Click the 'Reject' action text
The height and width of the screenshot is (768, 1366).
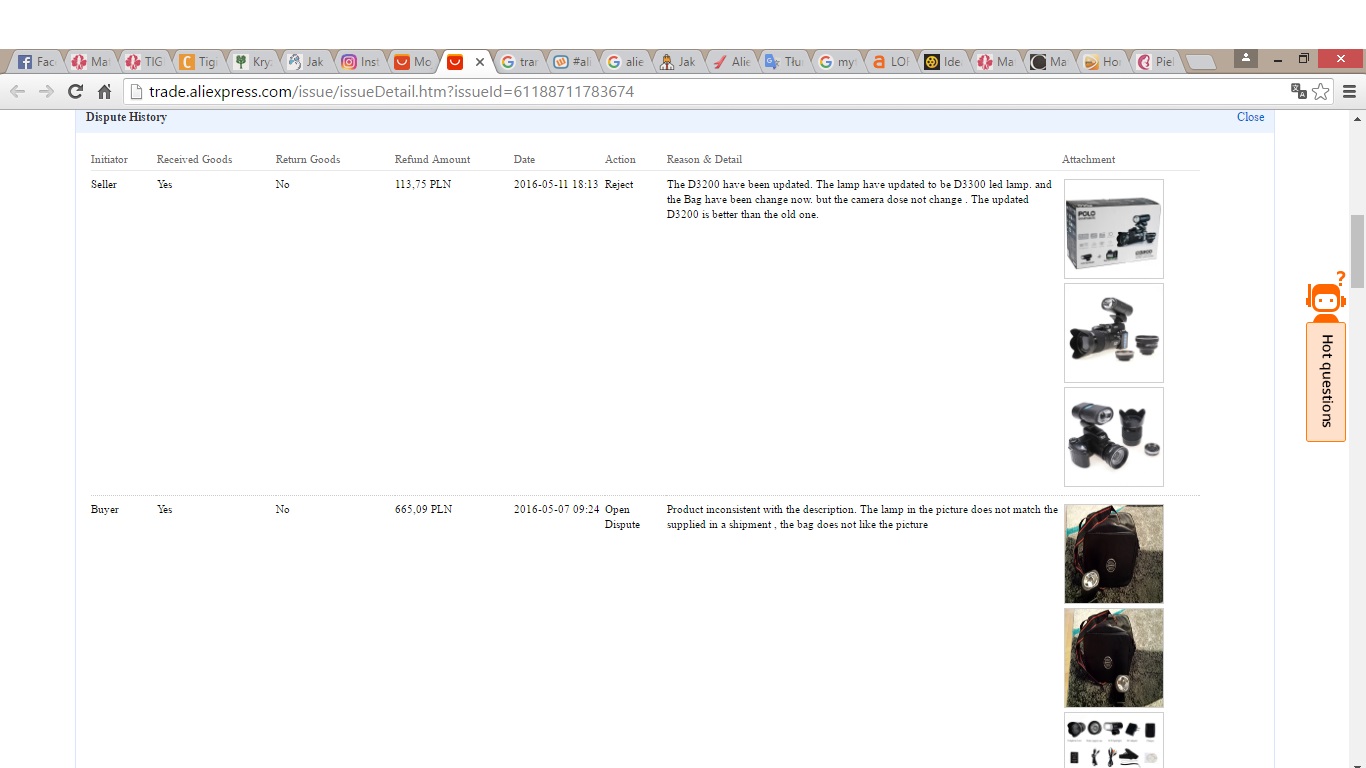[x=619, y=185]
